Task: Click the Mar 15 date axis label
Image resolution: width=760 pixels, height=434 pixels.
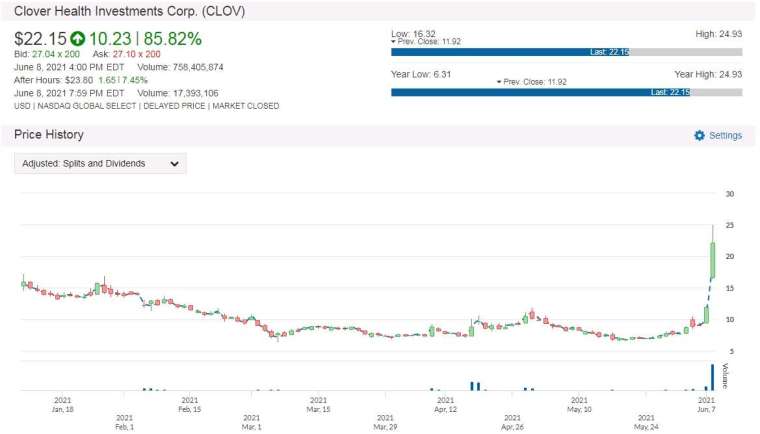Action: (x=318, y=404)
